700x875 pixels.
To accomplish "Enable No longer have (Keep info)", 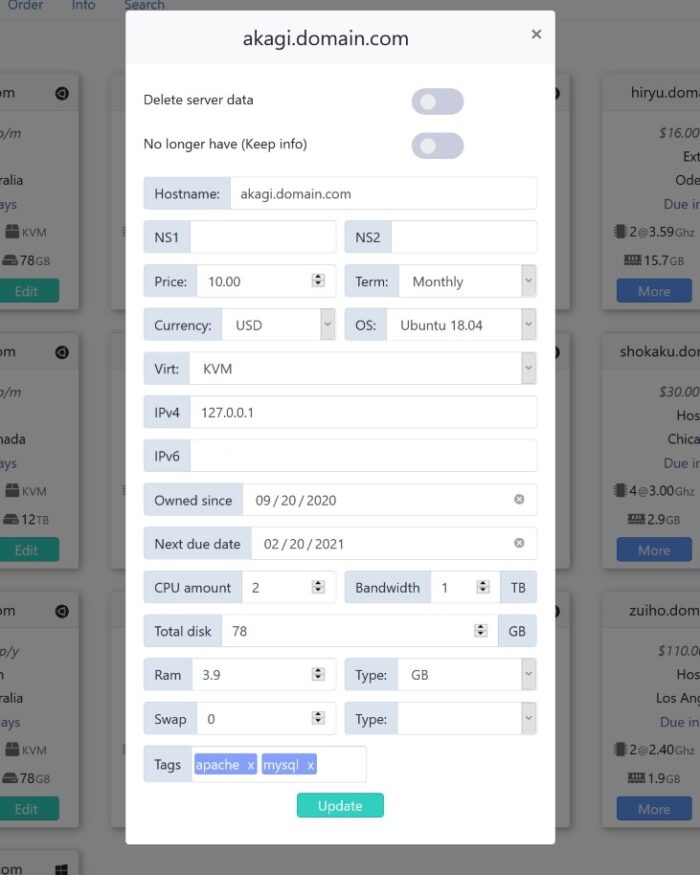I will click(x=437, y=145).
